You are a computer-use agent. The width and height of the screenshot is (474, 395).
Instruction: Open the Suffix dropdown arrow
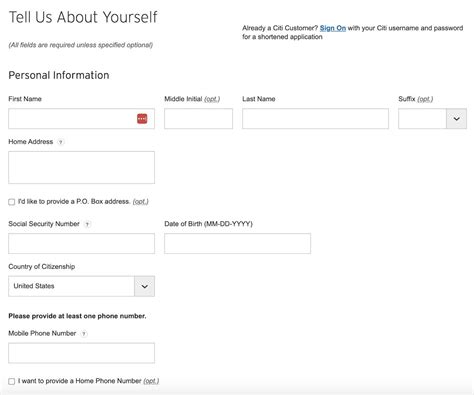[456, 119]
